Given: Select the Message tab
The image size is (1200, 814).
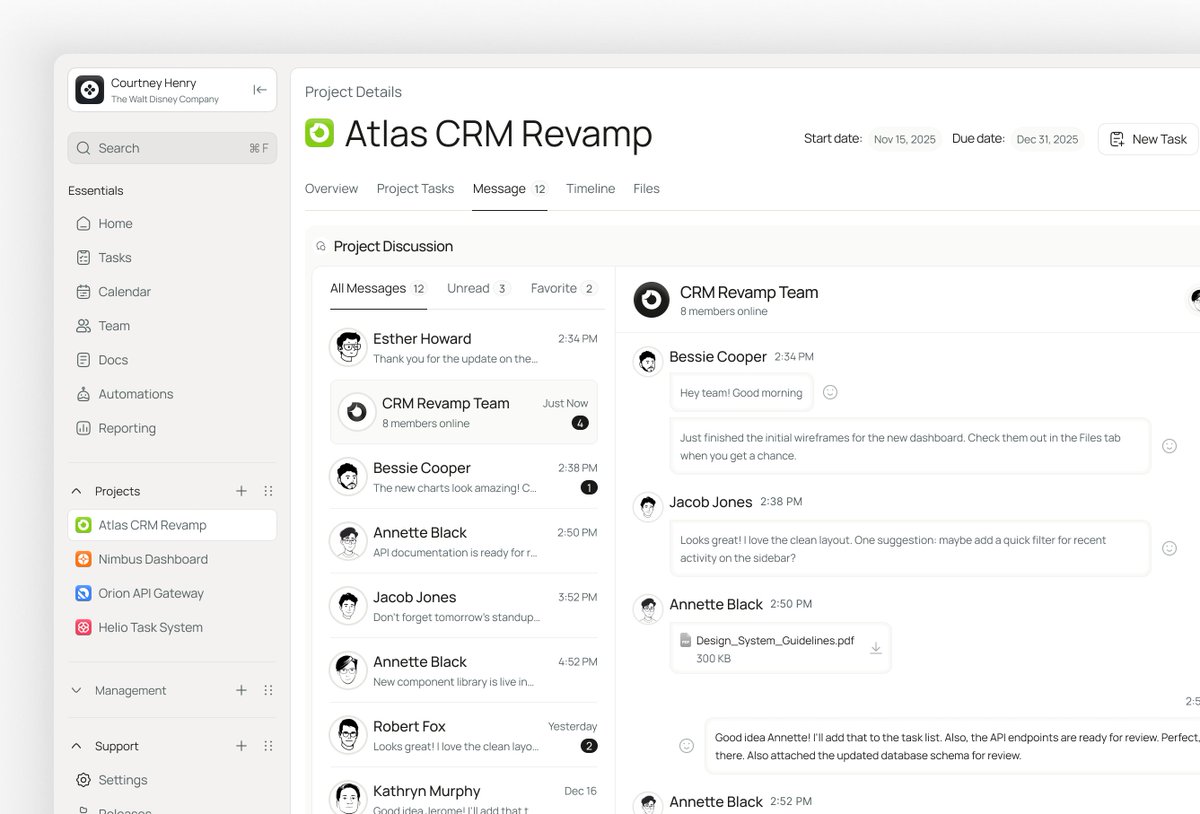Looking at the screenshot, I should (510, 189).
